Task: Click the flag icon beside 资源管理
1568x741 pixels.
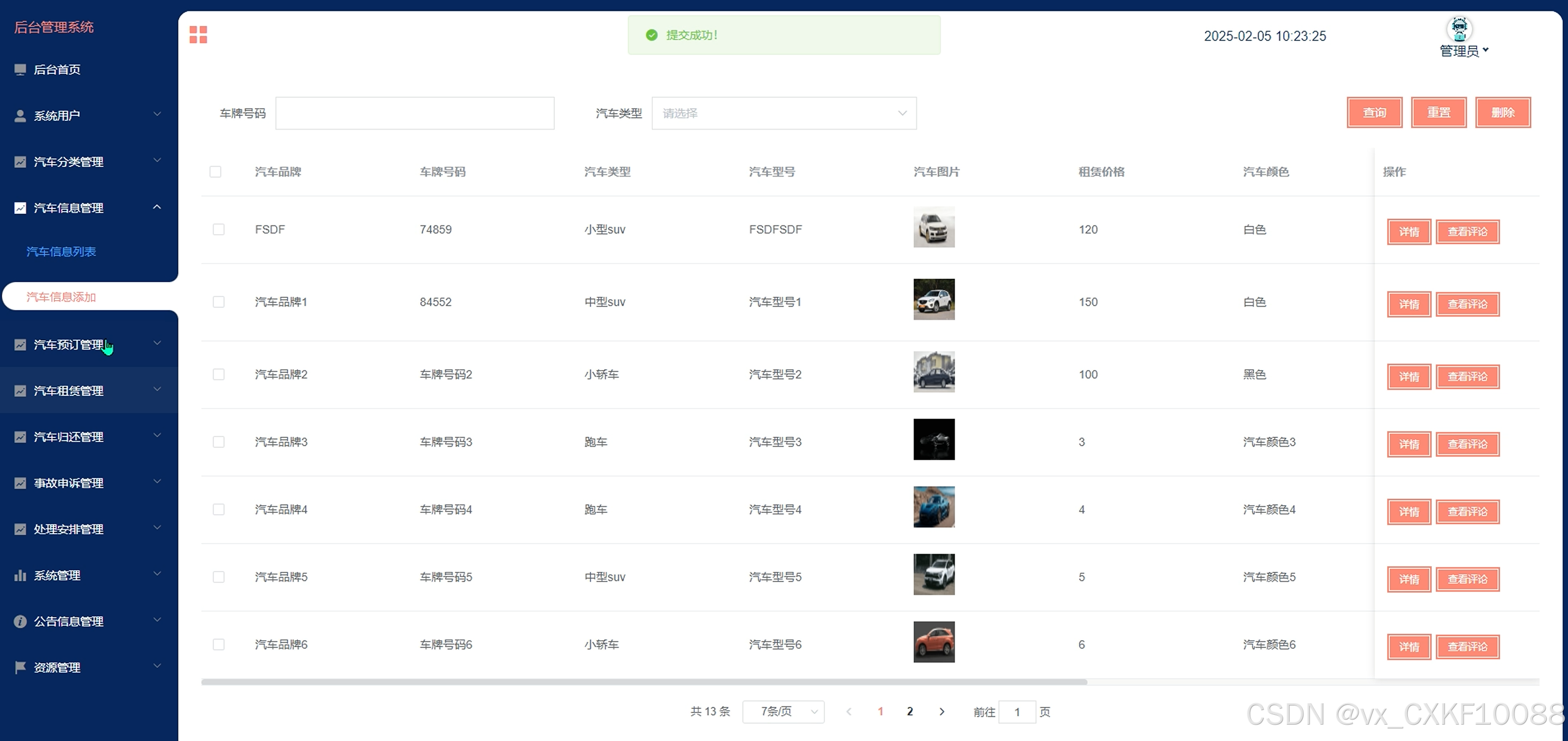Action: point(20,667)
